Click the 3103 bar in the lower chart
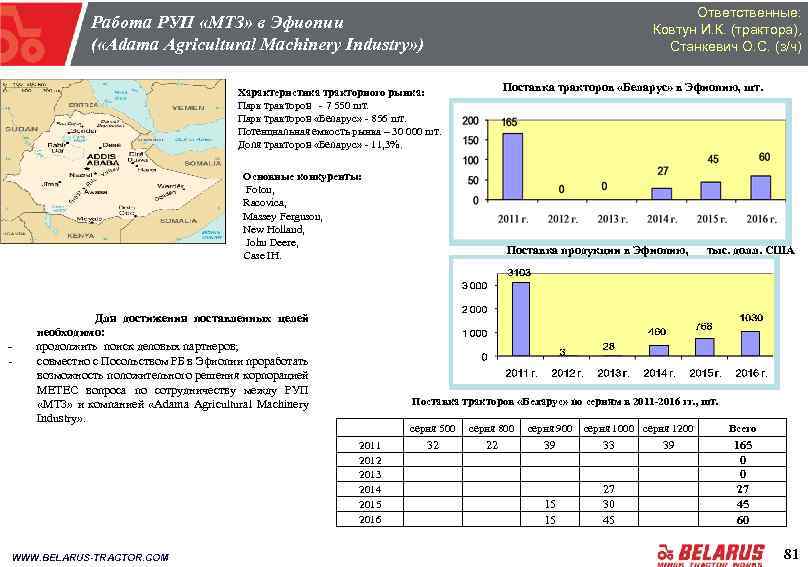 point(521,319)
